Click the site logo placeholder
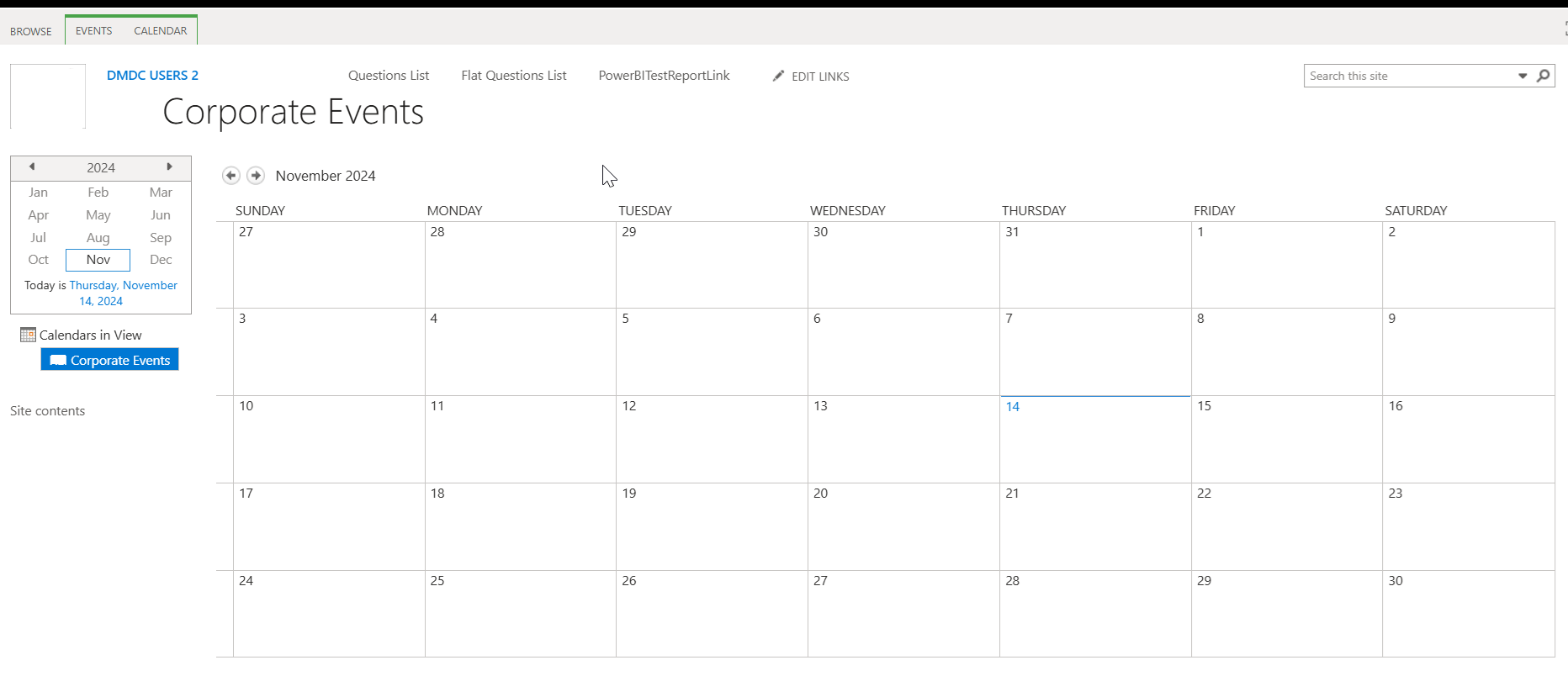Image resolution: width=1568 pixels, height=676 pixels. pyautogui.click(x=48, y=96)
